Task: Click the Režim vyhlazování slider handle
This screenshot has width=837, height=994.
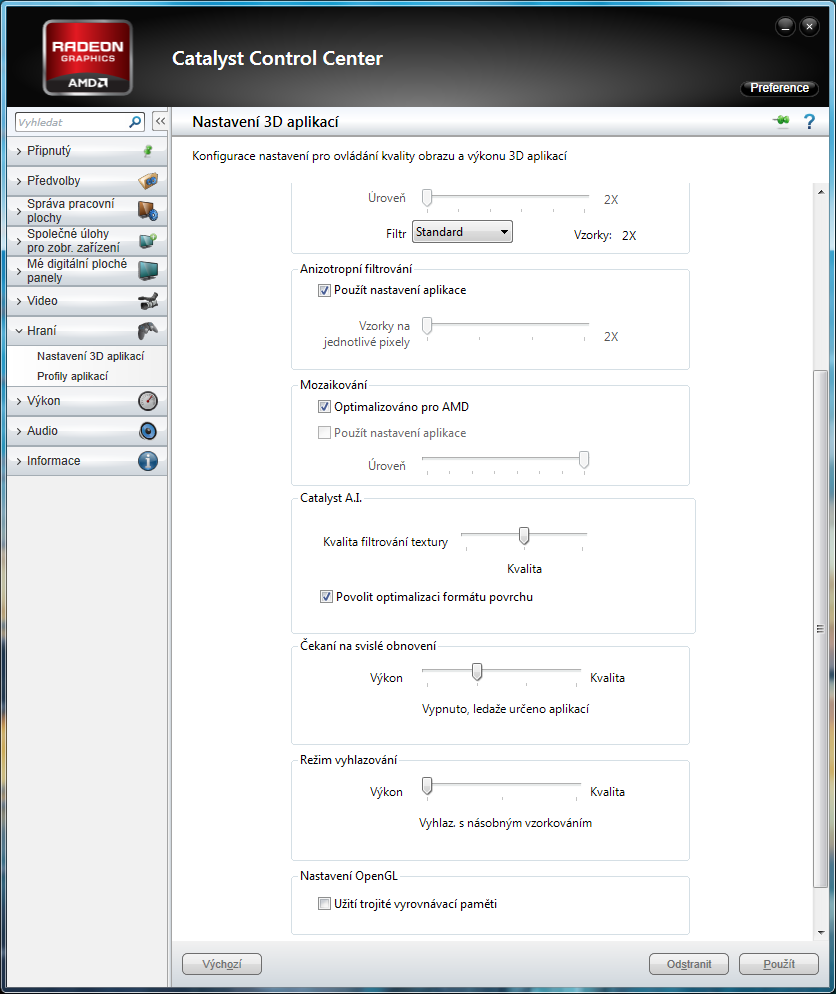Action: point(427,786)
